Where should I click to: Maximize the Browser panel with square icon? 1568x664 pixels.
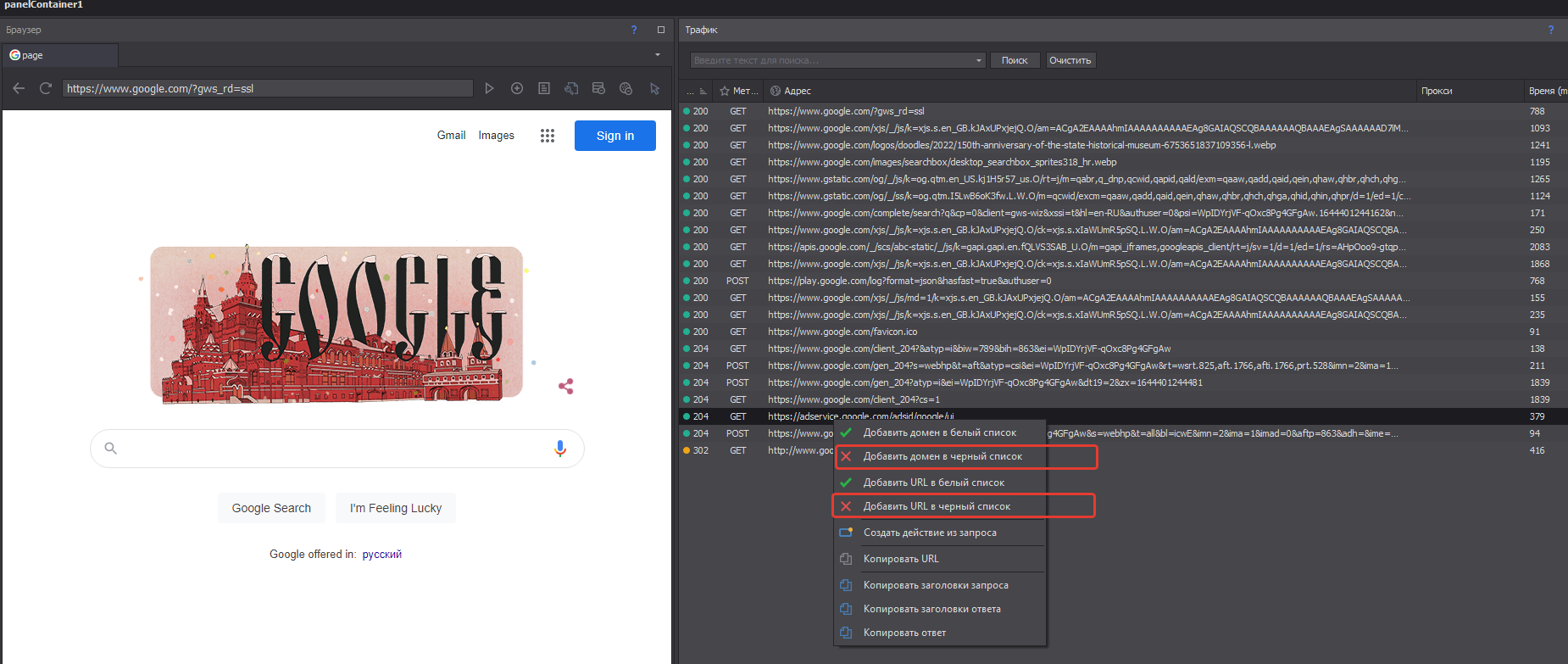point(661,30)
